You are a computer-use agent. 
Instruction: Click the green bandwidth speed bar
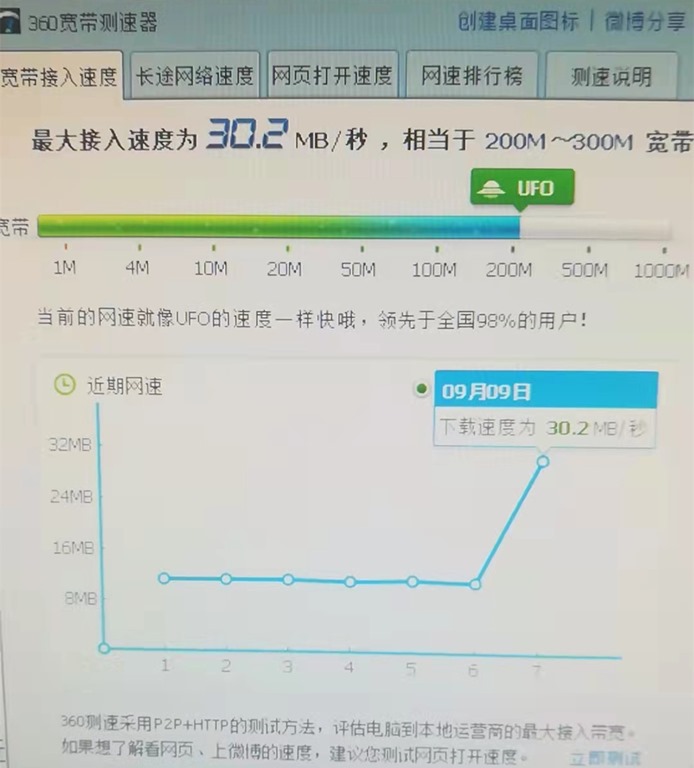coord(278,227)
